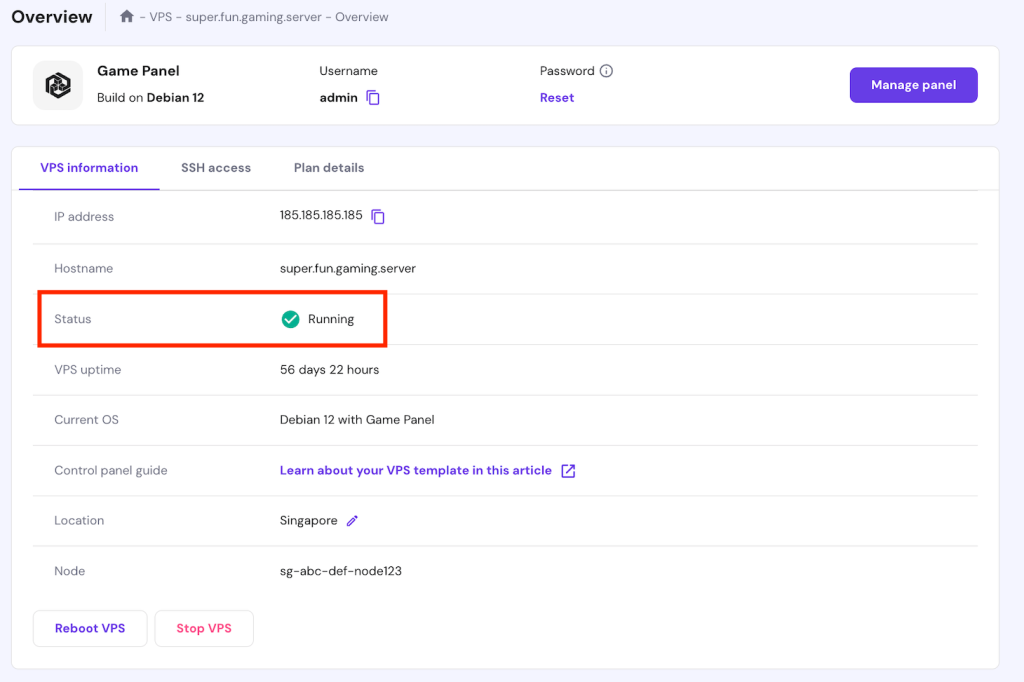
Task: Copy the IP address 185.185.185.185
Action: (378, 216)
